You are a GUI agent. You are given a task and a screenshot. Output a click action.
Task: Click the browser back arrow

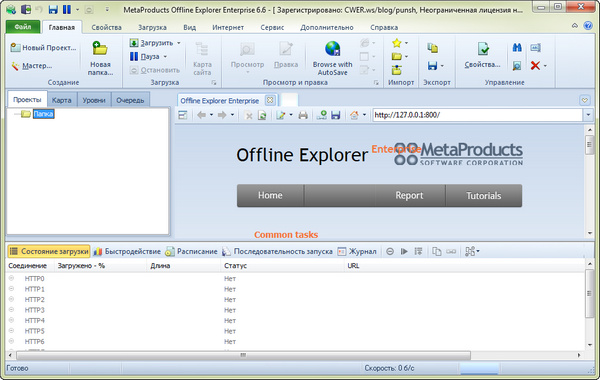[201, 115]
